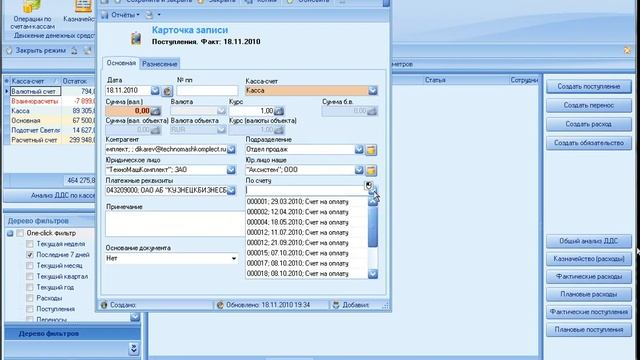
Task: Expand the Юр.лицо наше dropdown
Action: coord(359,170)
